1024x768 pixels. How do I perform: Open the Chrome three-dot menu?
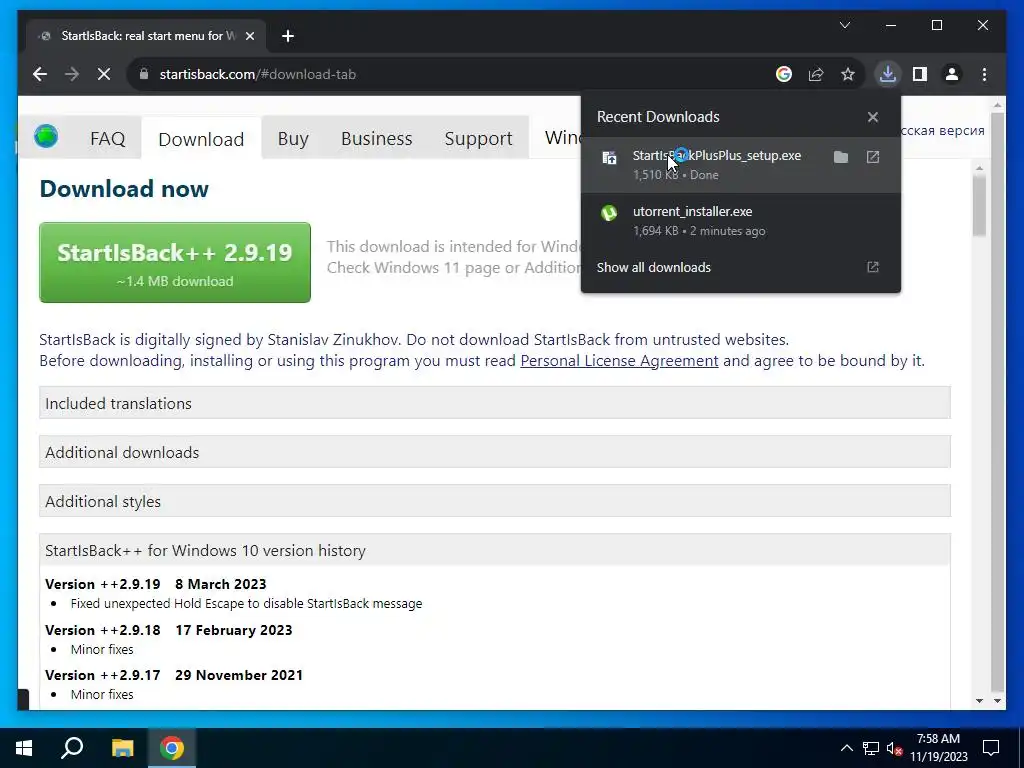tap(984, 74)
